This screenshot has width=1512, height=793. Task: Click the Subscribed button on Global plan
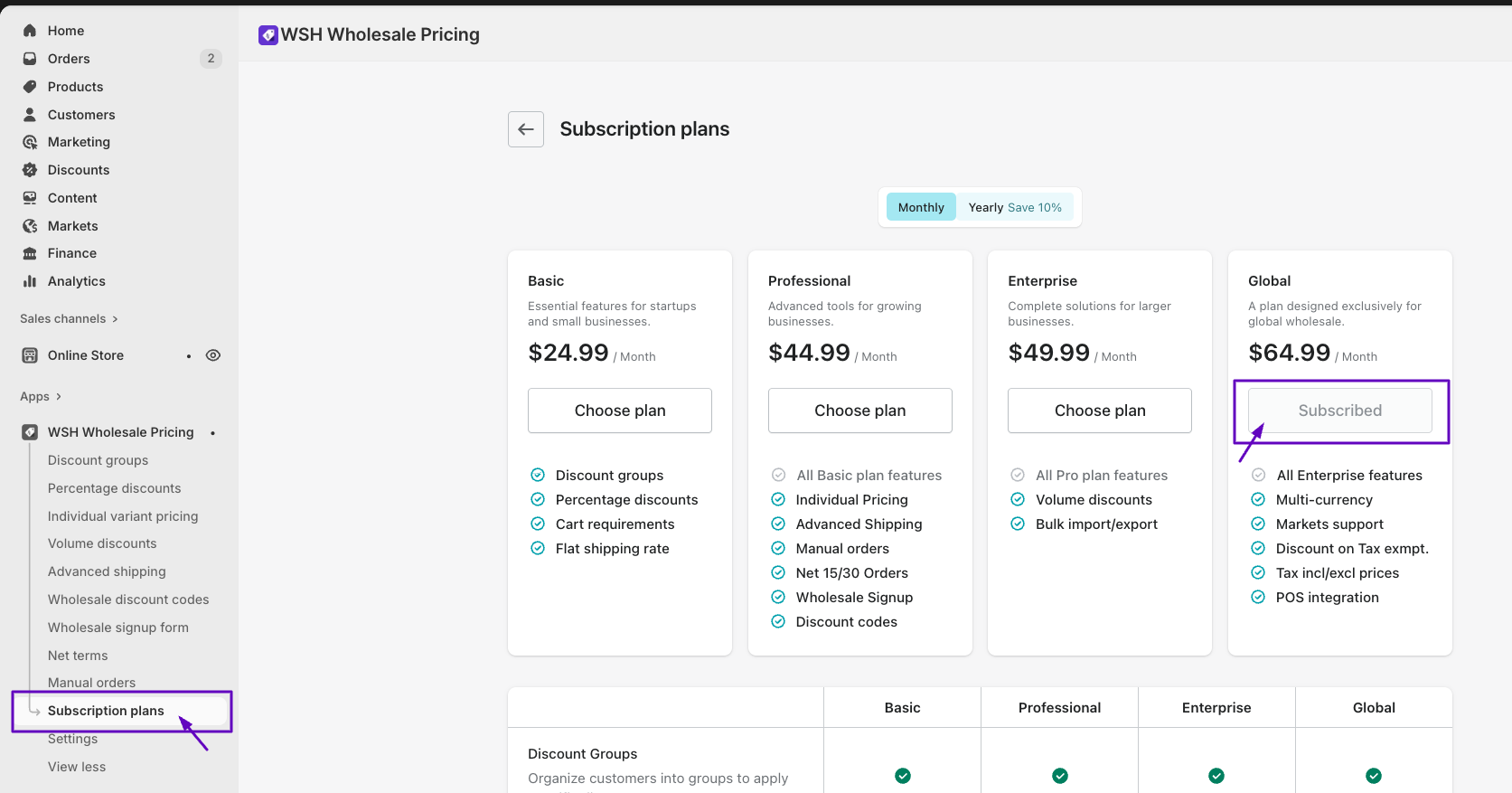pyautogui.click(x=1339, y=411)
